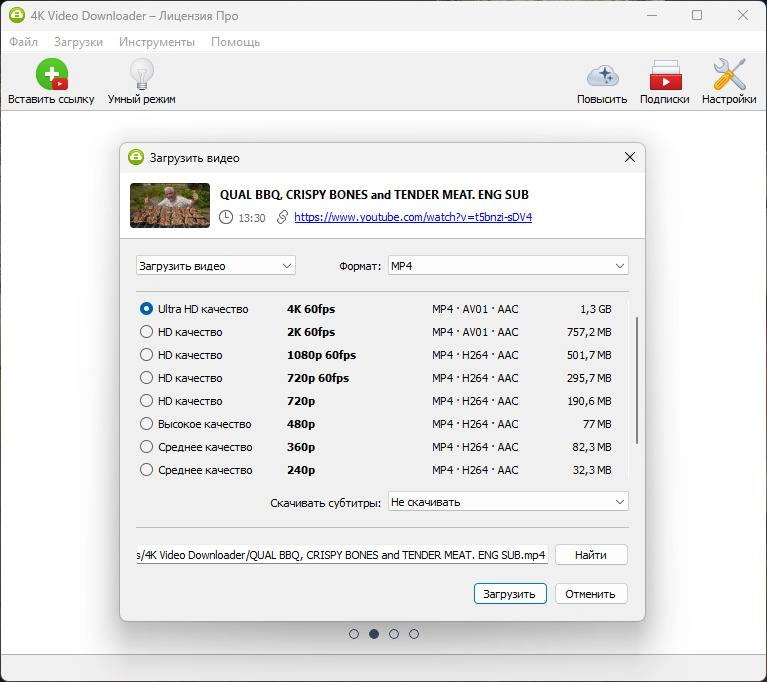This screenshot has width=767, height=682.
Task: Click the '501,7 MB' size value
Action: point(589,355)
